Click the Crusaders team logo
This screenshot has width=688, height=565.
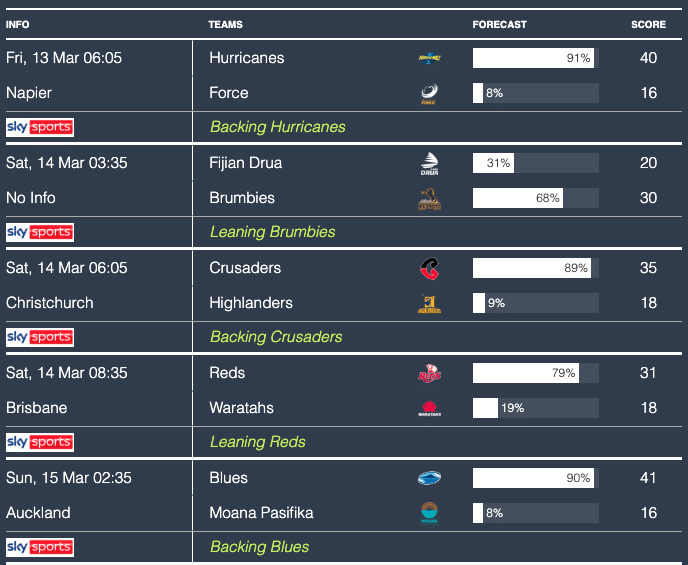[x=429, y=269]
